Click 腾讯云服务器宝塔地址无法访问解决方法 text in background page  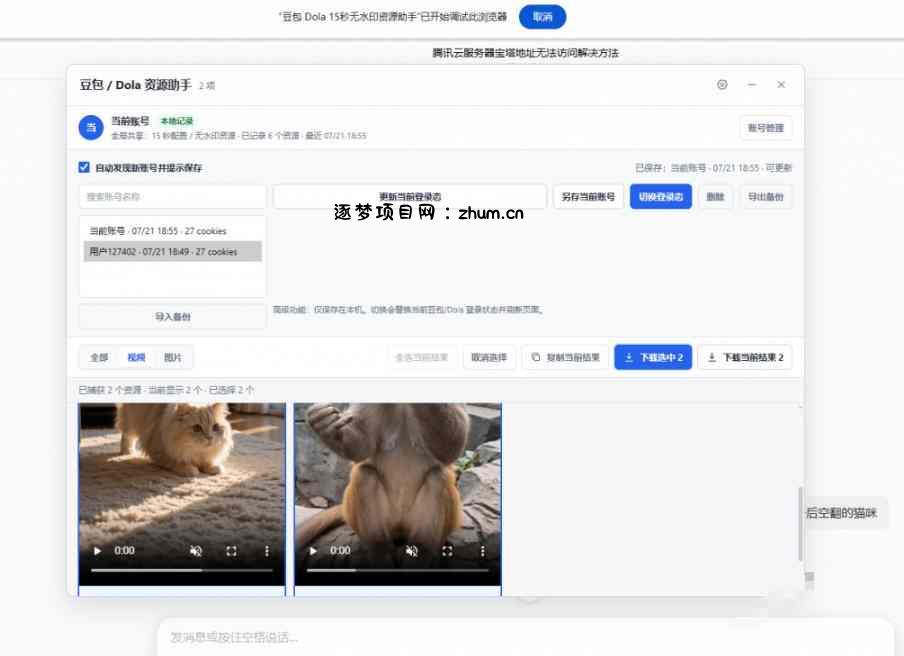[x=525, y=53]
